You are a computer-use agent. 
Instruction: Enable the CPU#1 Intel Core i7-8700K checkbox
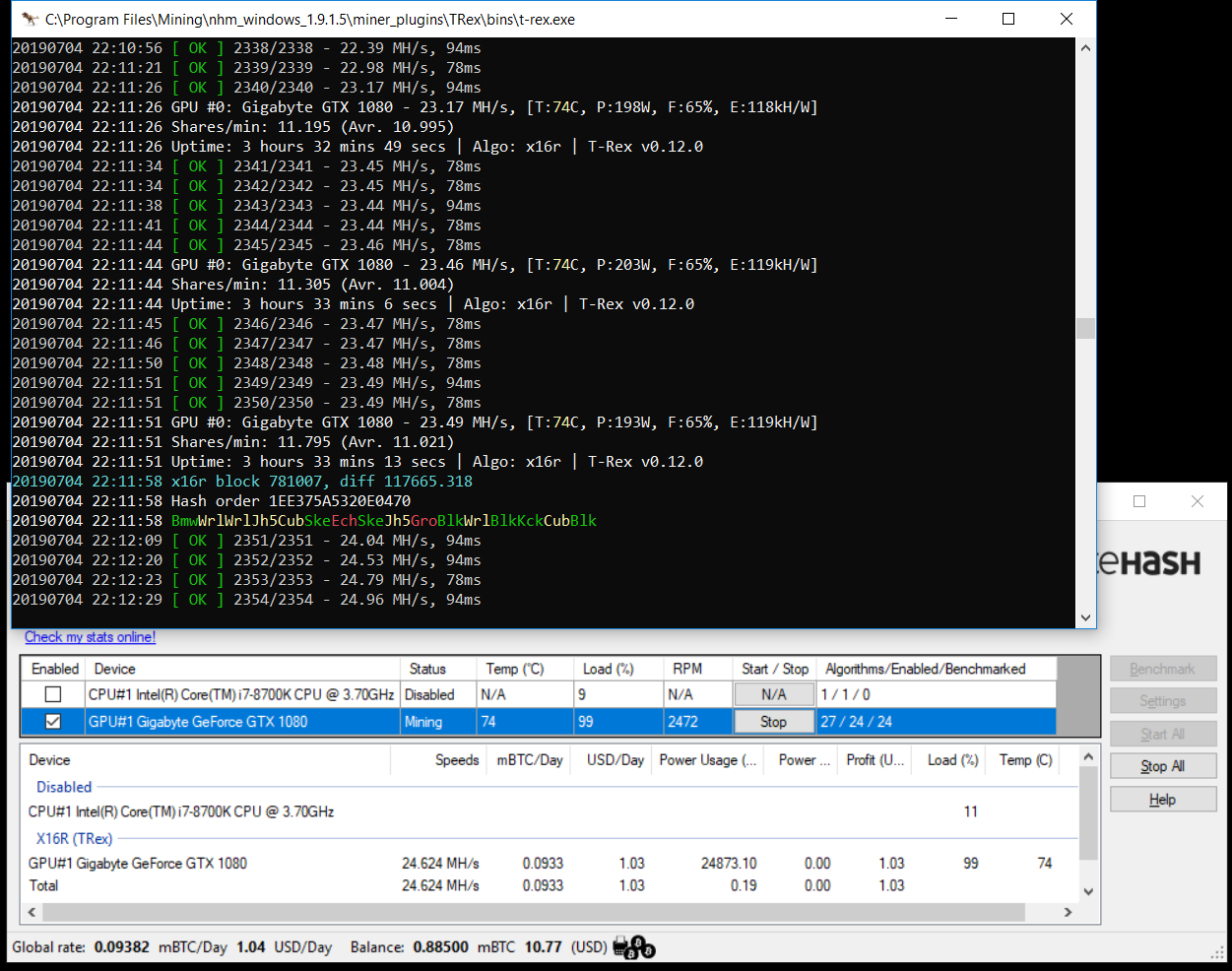[x=54, y=694]
